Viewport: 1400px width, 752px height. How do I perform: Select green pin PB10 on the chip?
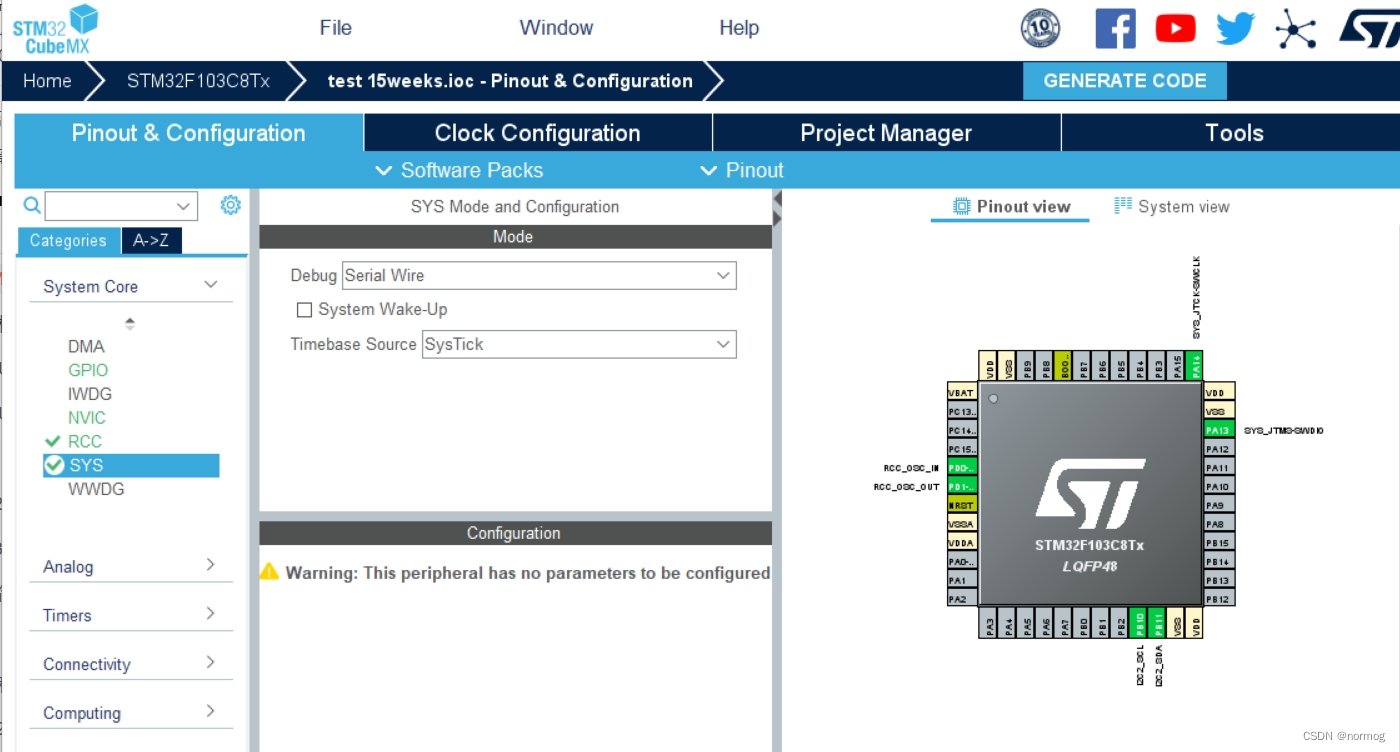(1139, 623)
